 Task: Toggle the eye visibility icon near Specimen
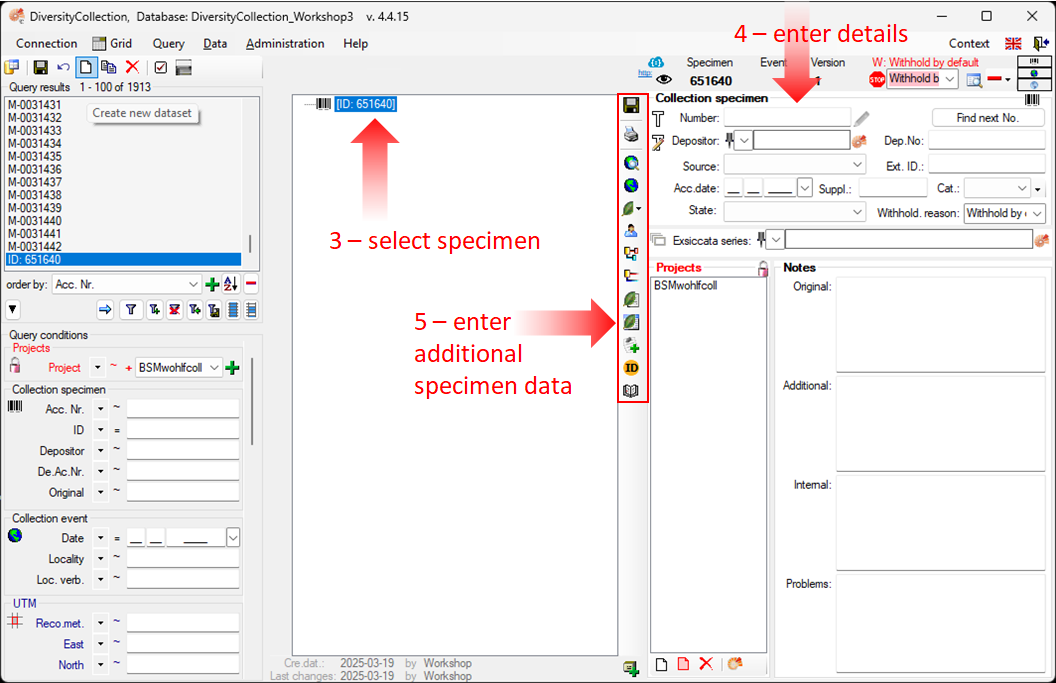(664, 80)
